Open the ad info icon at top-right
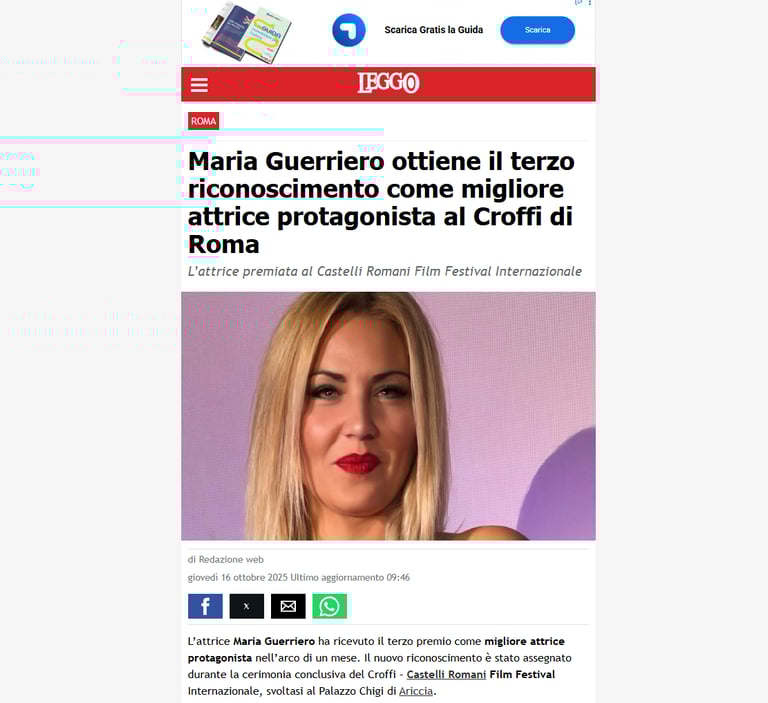Image resolution: width=768 pixels, height=703 pixels. [578, 2]
